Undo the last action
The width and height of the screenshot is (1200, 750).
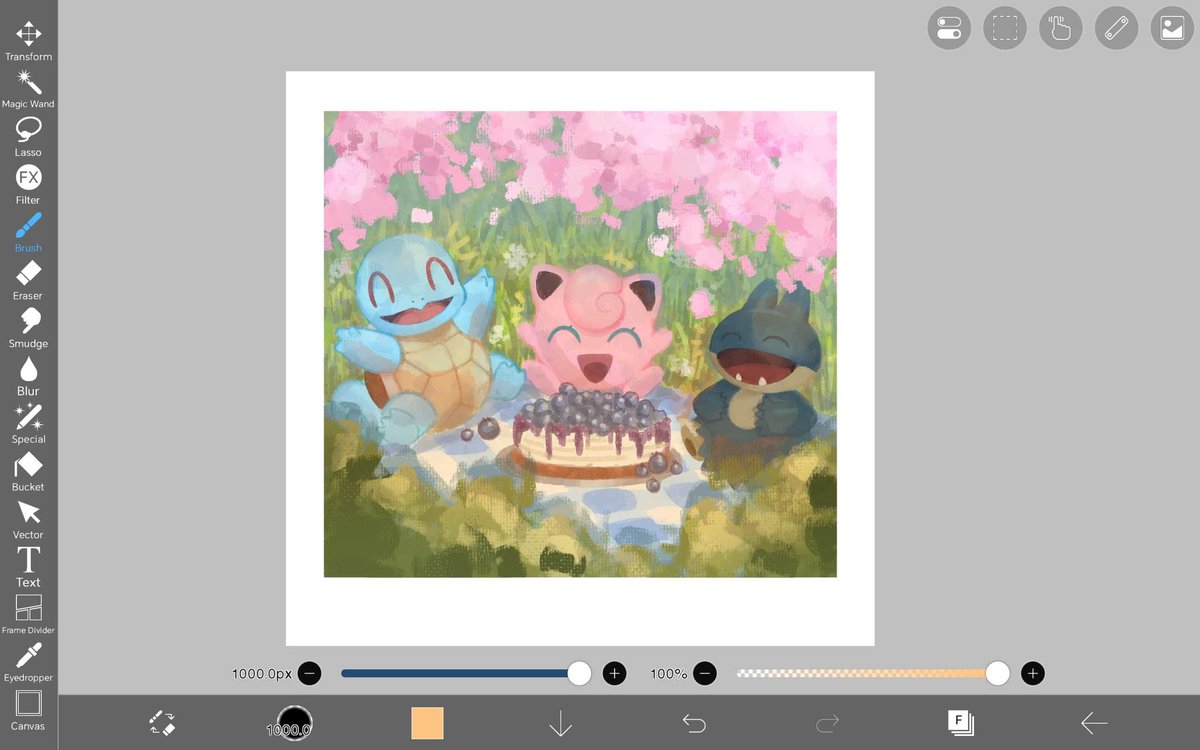click(694, 723)
